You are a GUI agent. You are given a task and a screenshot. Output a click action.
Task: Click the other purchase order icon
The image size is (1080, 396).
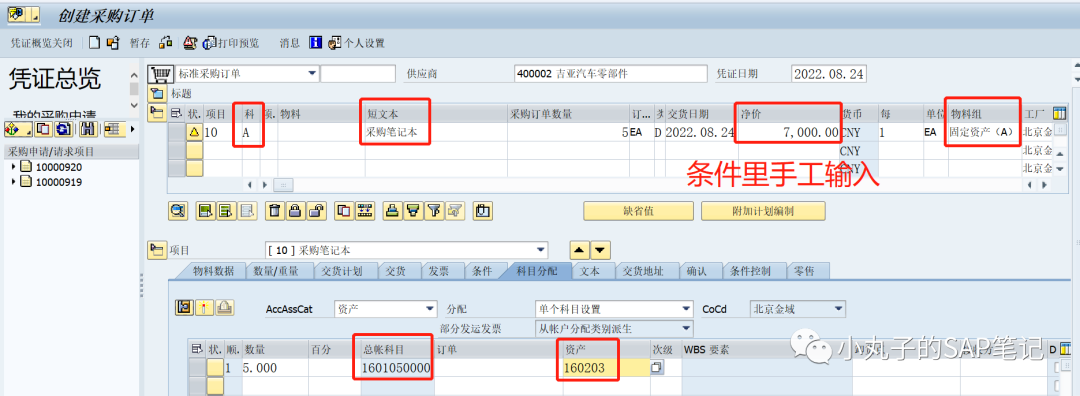(x=112, y=43)
